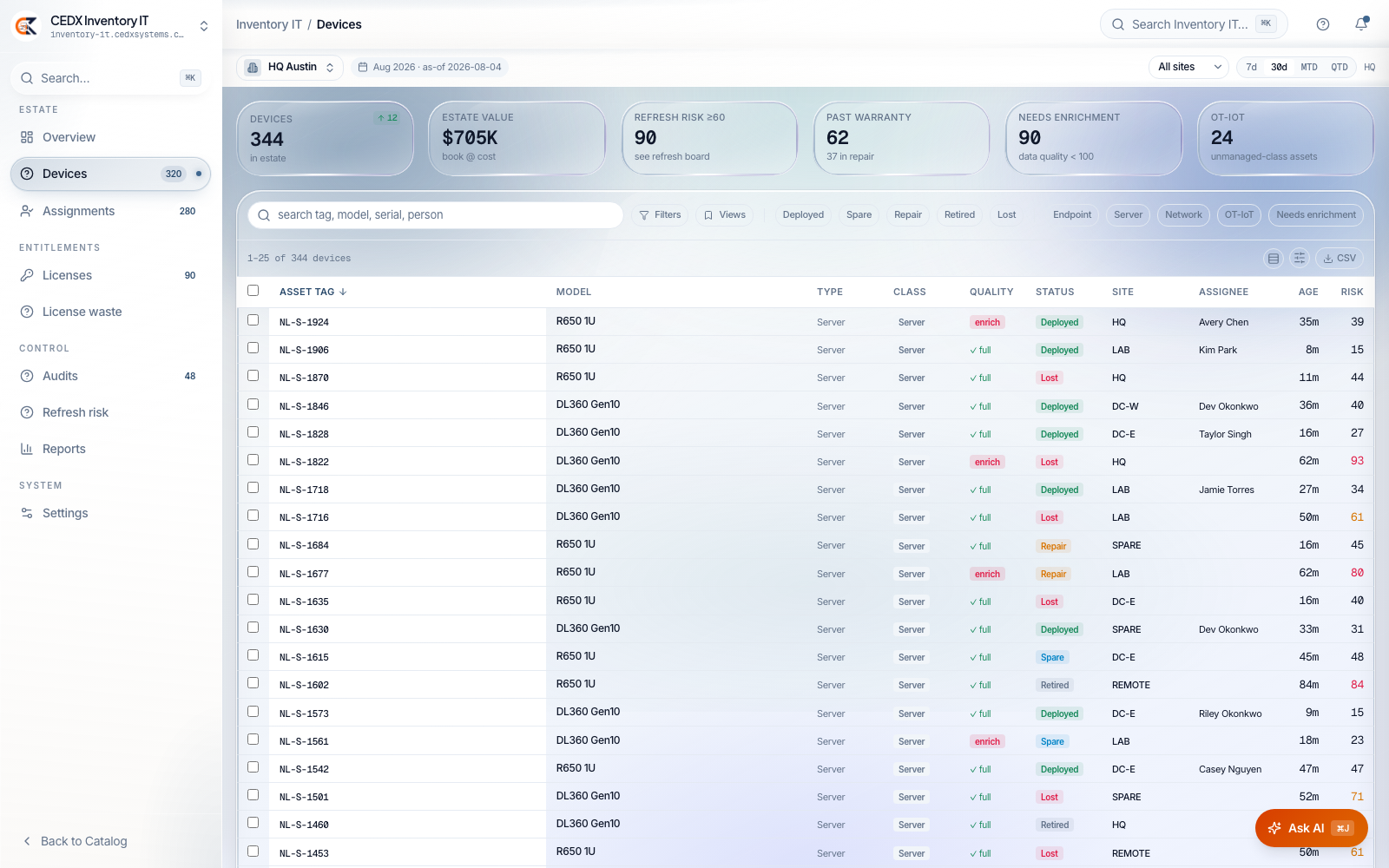Focus the device search field
Viewport: 1389px width, 868px height.
[436, 214]
